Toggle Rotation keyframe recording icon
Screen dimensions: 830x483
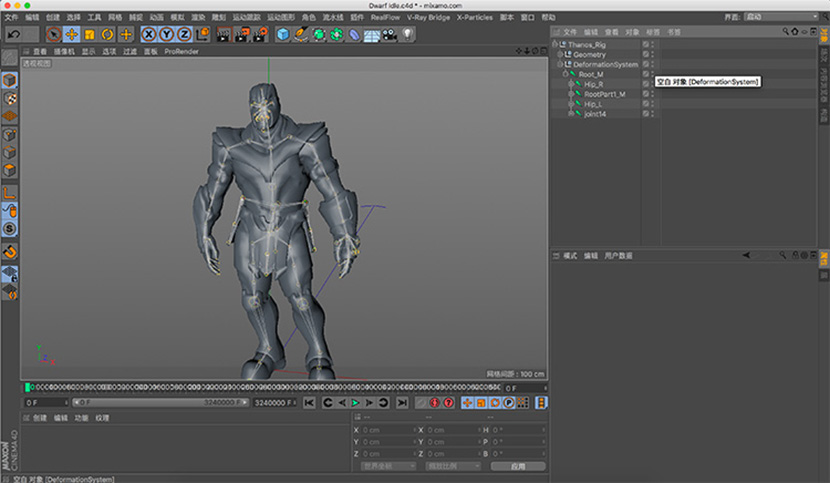click(495, 403)
